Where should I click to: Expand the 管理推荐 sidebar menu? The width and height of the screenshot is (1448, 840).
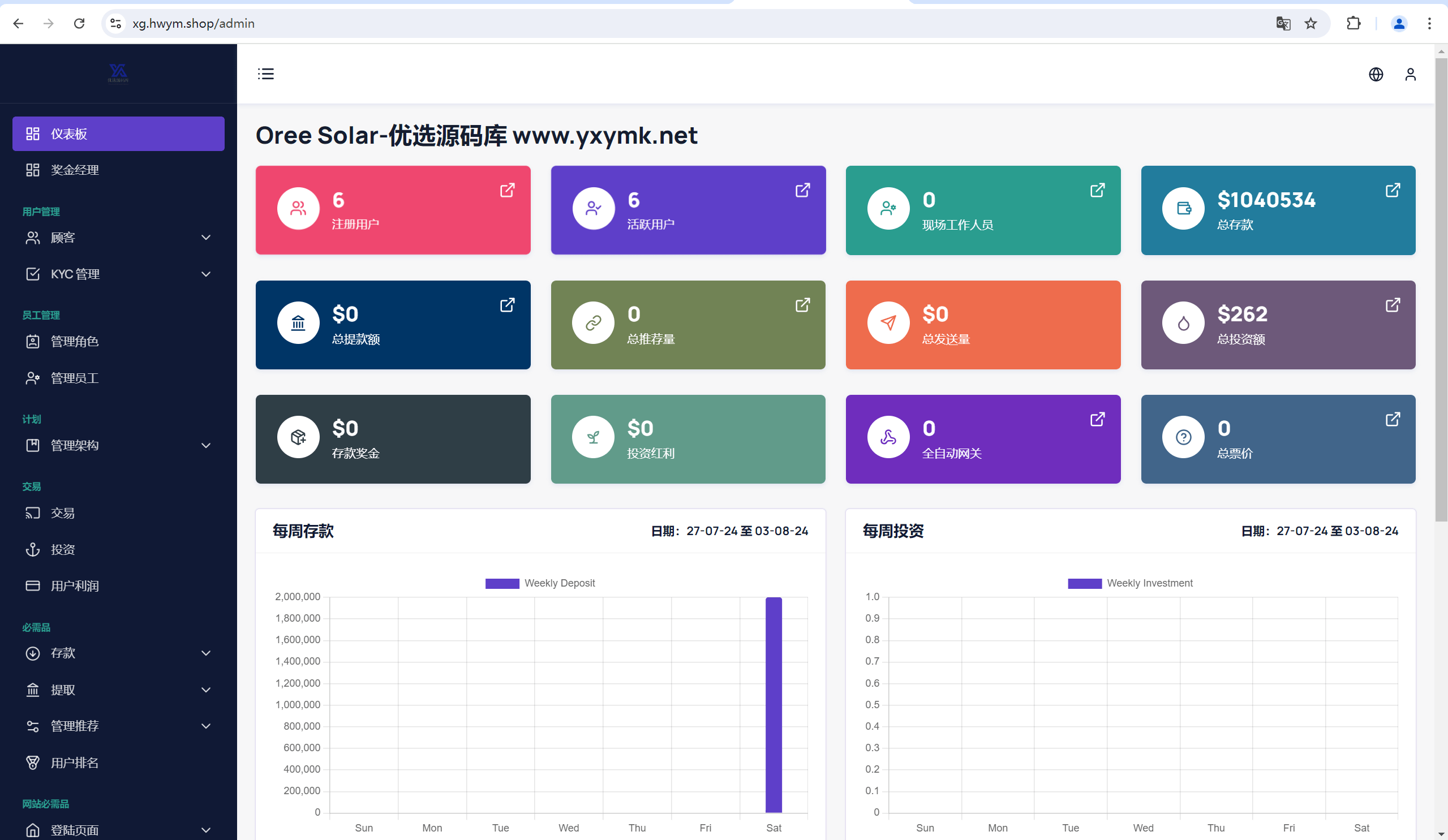[x=118, y=726]
